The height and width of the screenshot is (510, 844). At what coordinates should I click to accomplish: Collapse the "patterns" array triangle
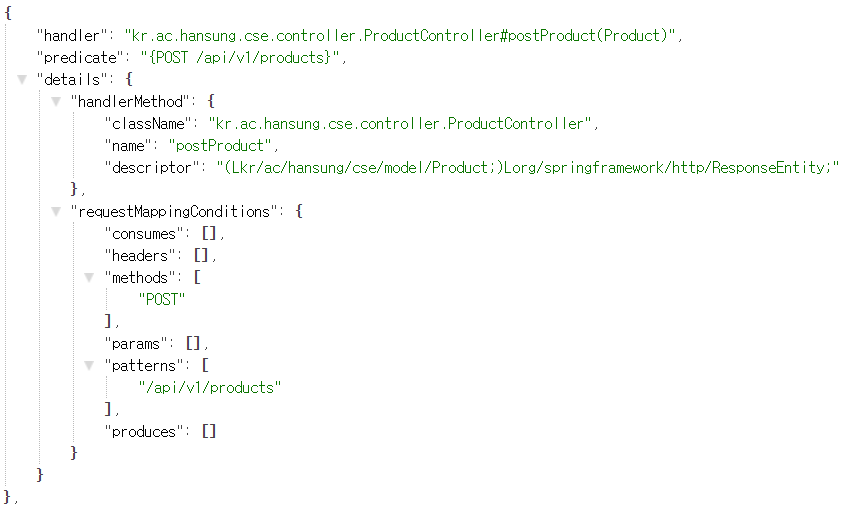coord(89,366)
